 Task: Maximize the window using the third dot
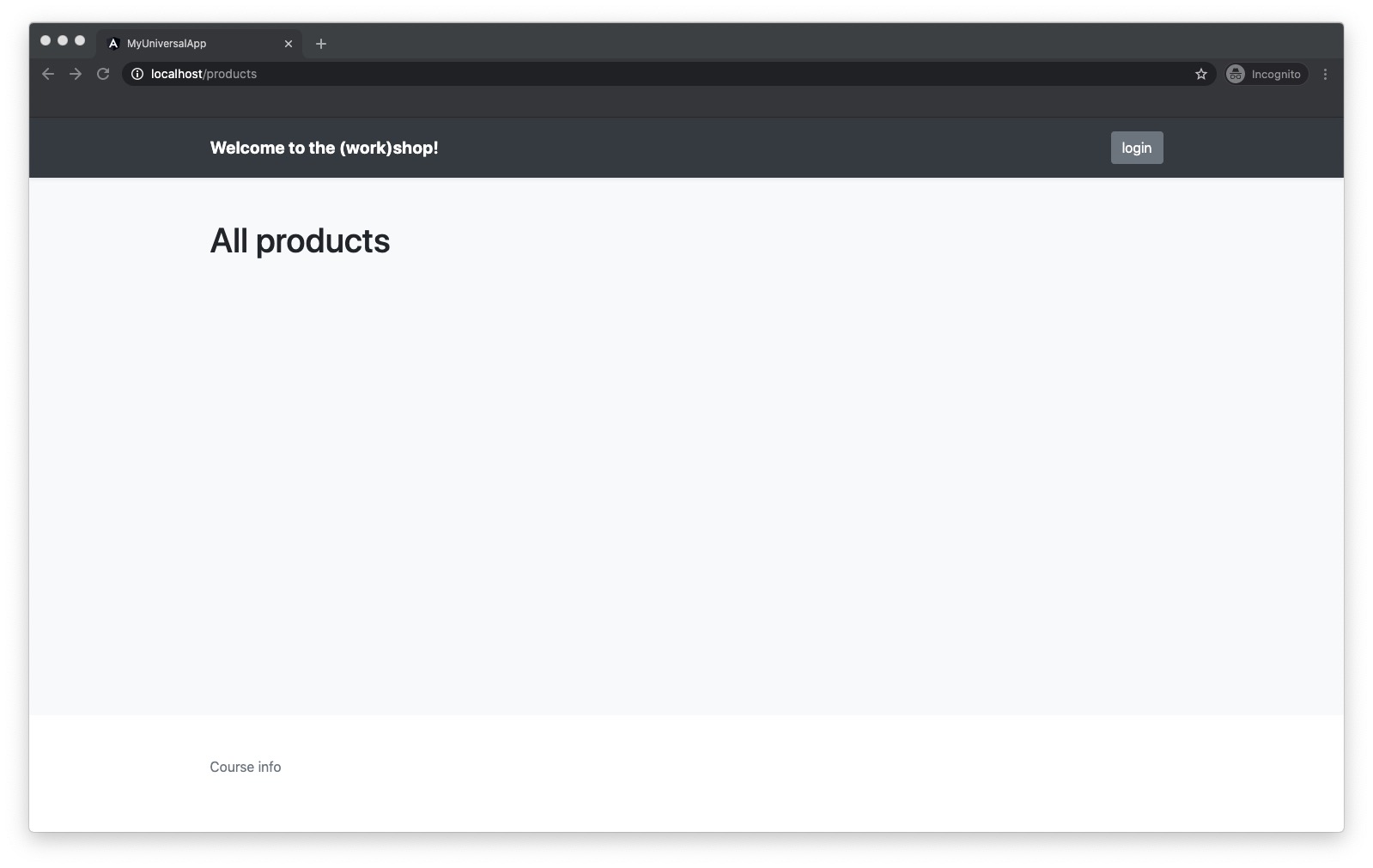tap(80, 40)
